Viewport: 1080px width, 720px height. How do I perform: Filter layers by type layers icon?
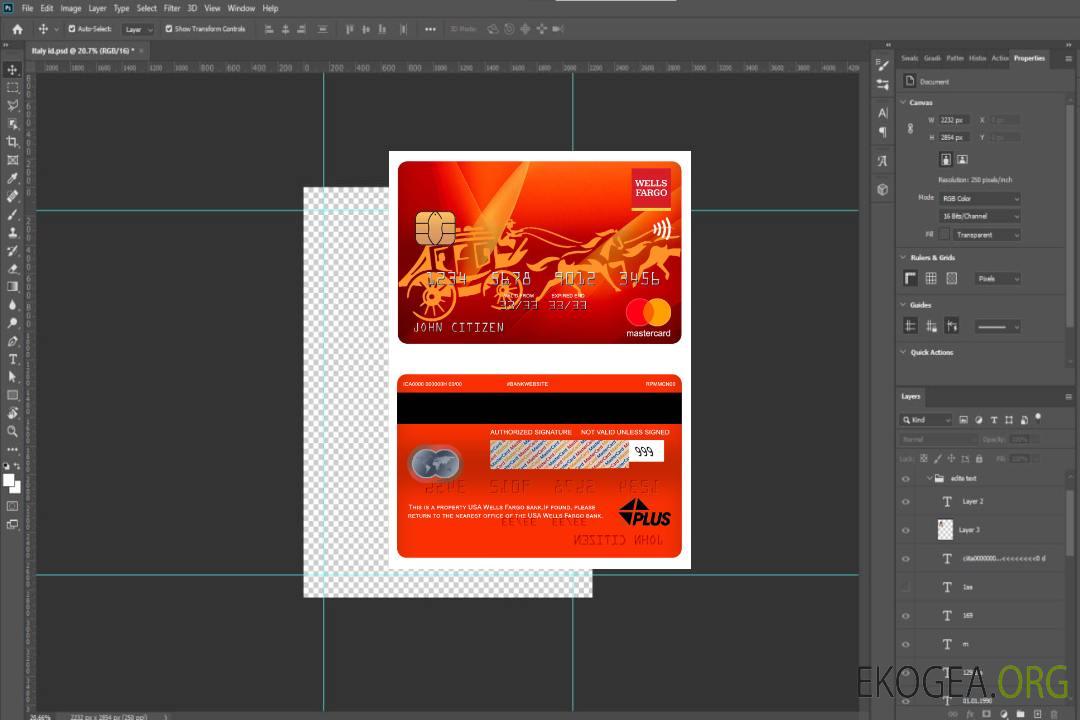click(993, 420)
